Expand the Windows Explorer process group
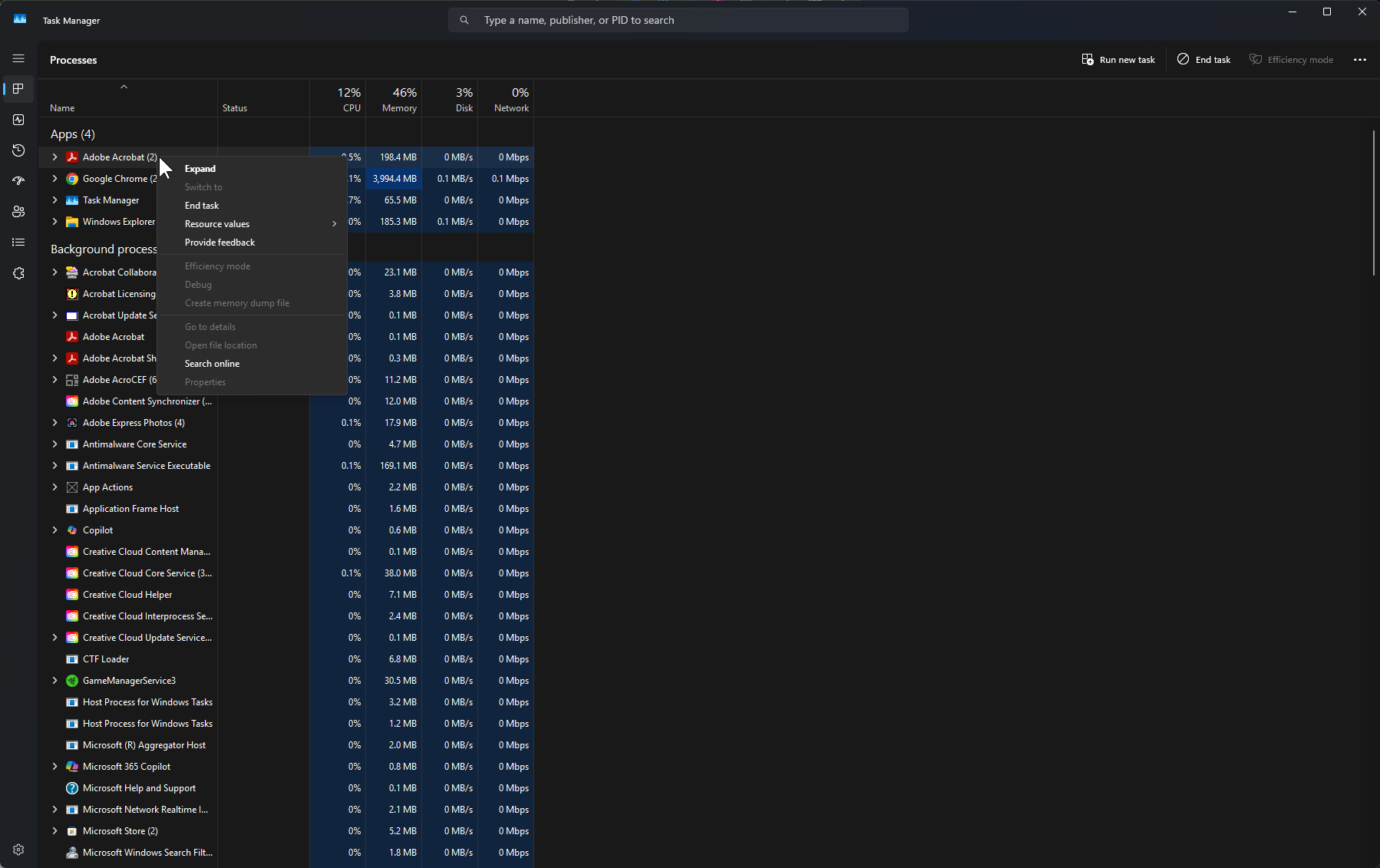Viewport: 1380px width, 868px height. [54, 222]
